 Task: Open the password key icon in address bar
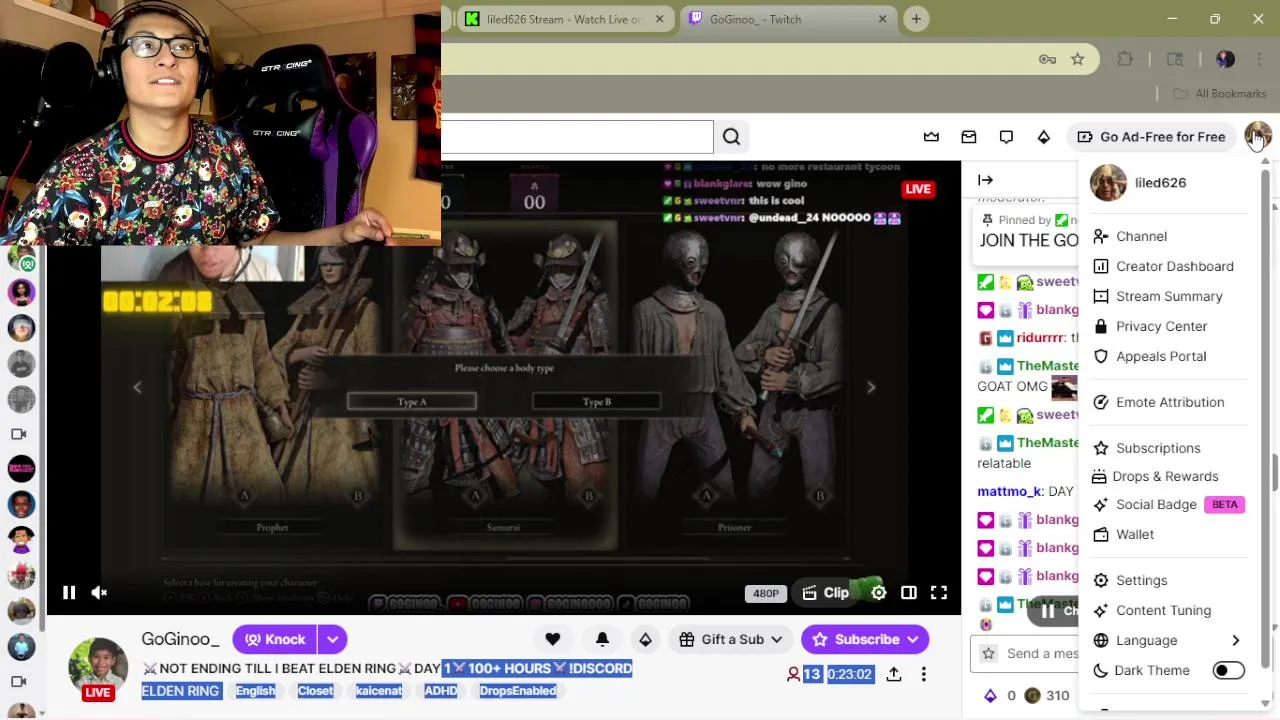pos(1047,59)
